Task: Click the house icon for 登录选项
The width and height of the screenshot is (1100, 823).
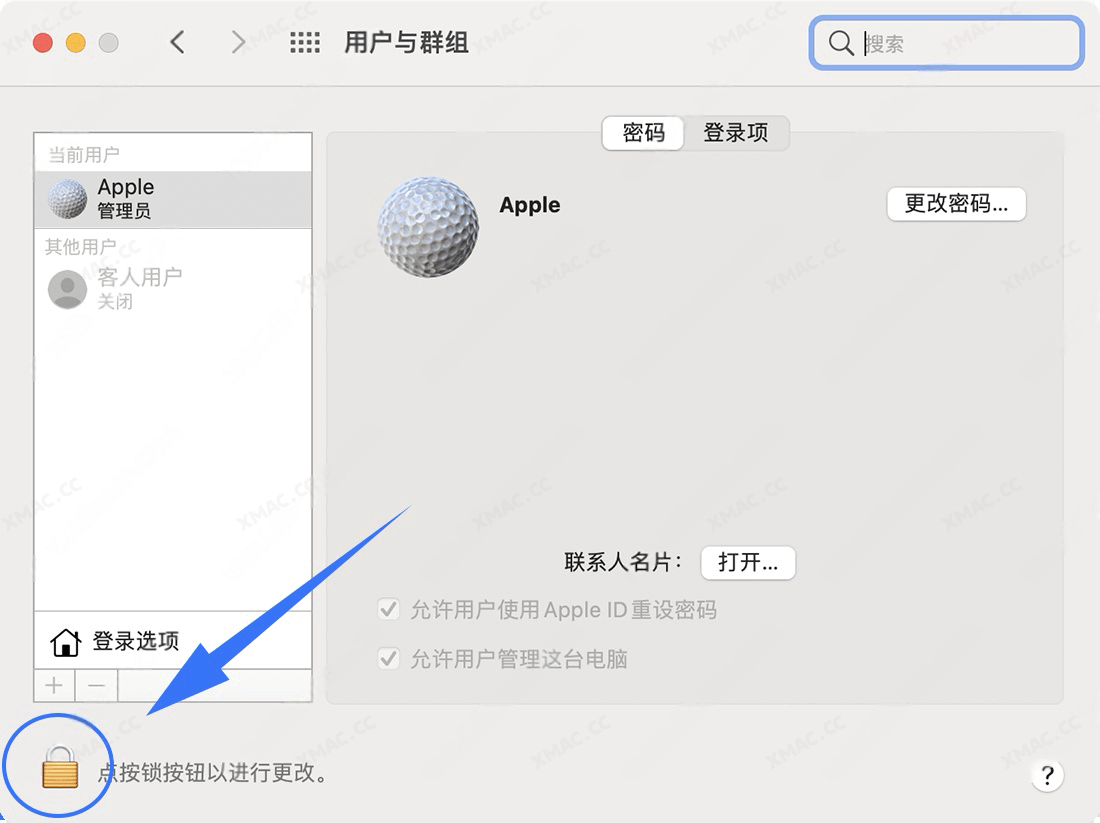Action: [65, 642]
